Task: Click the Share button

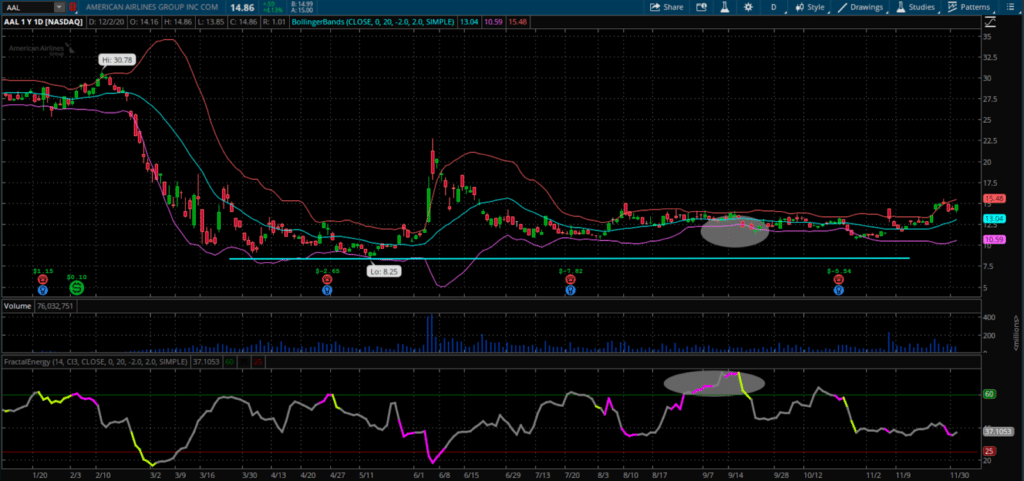Action: point(667,7)
